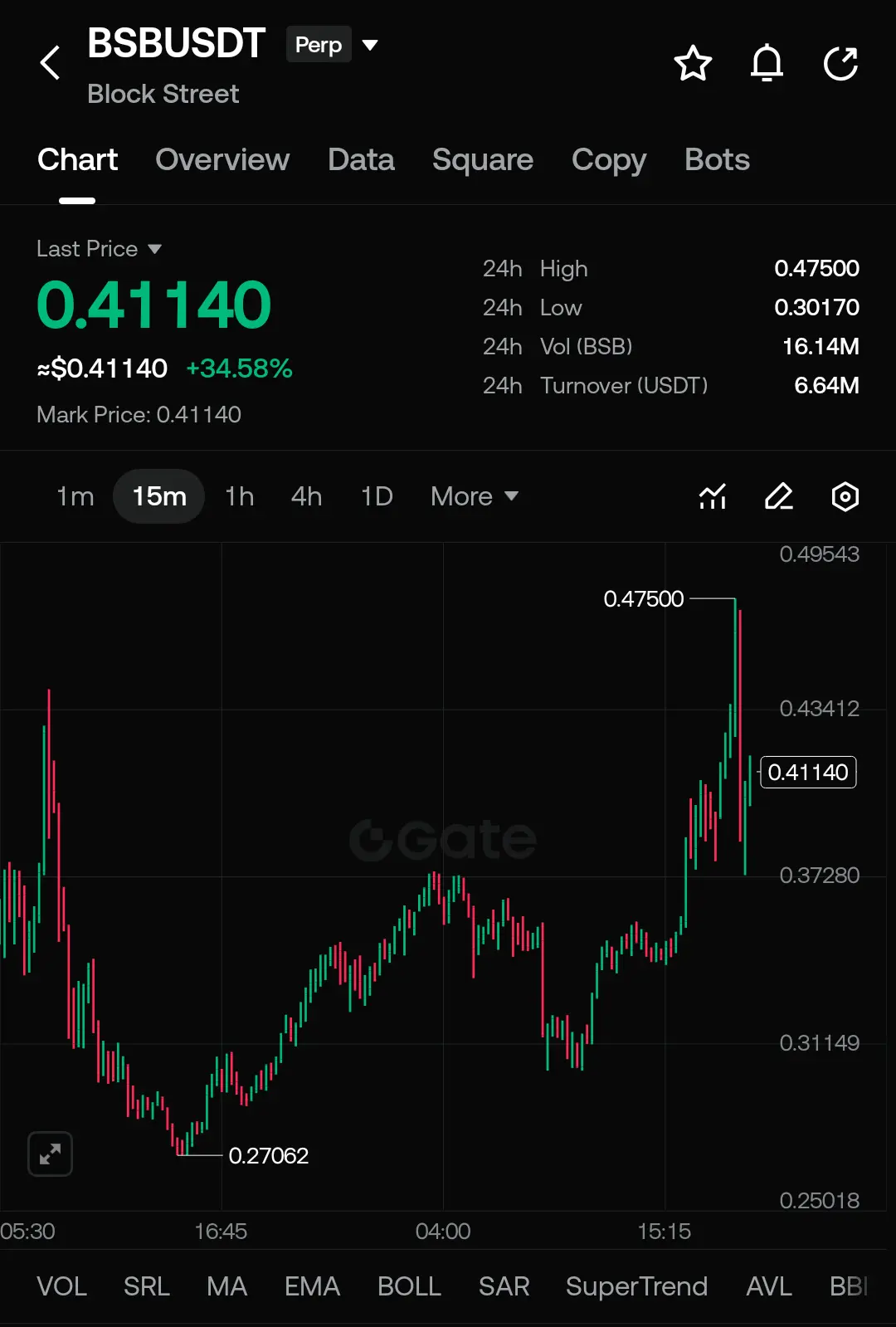896x1327 pixels.
Task: Open the Data tab
Action: pyautogui.click(x=361, y=159)
